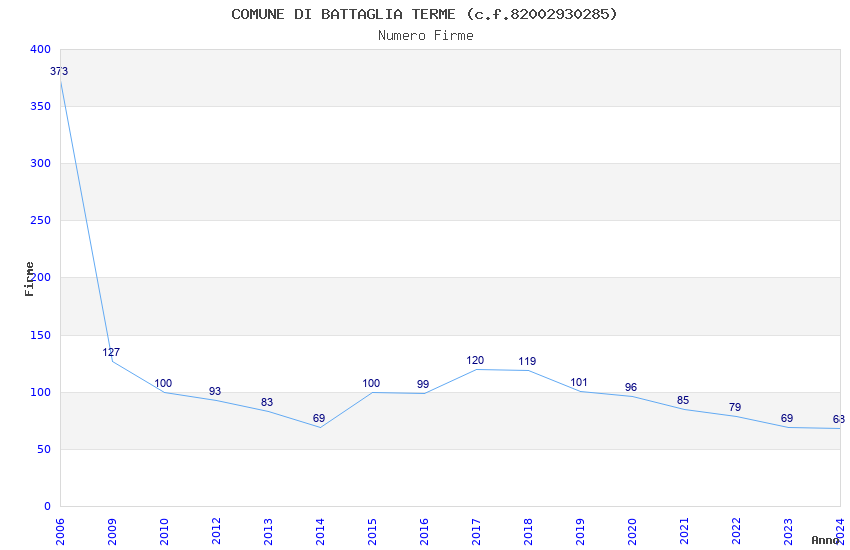Viewport: 850px width, 550px height.
Task: Select x-axis year label 2015
Action: pos(372,531)
